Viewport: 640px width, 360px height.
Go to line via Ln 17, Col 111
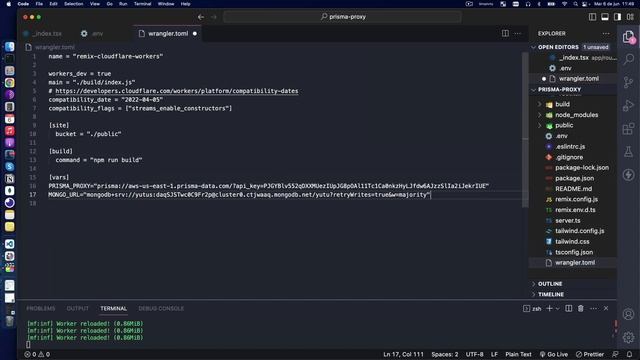tap(403, 354)
